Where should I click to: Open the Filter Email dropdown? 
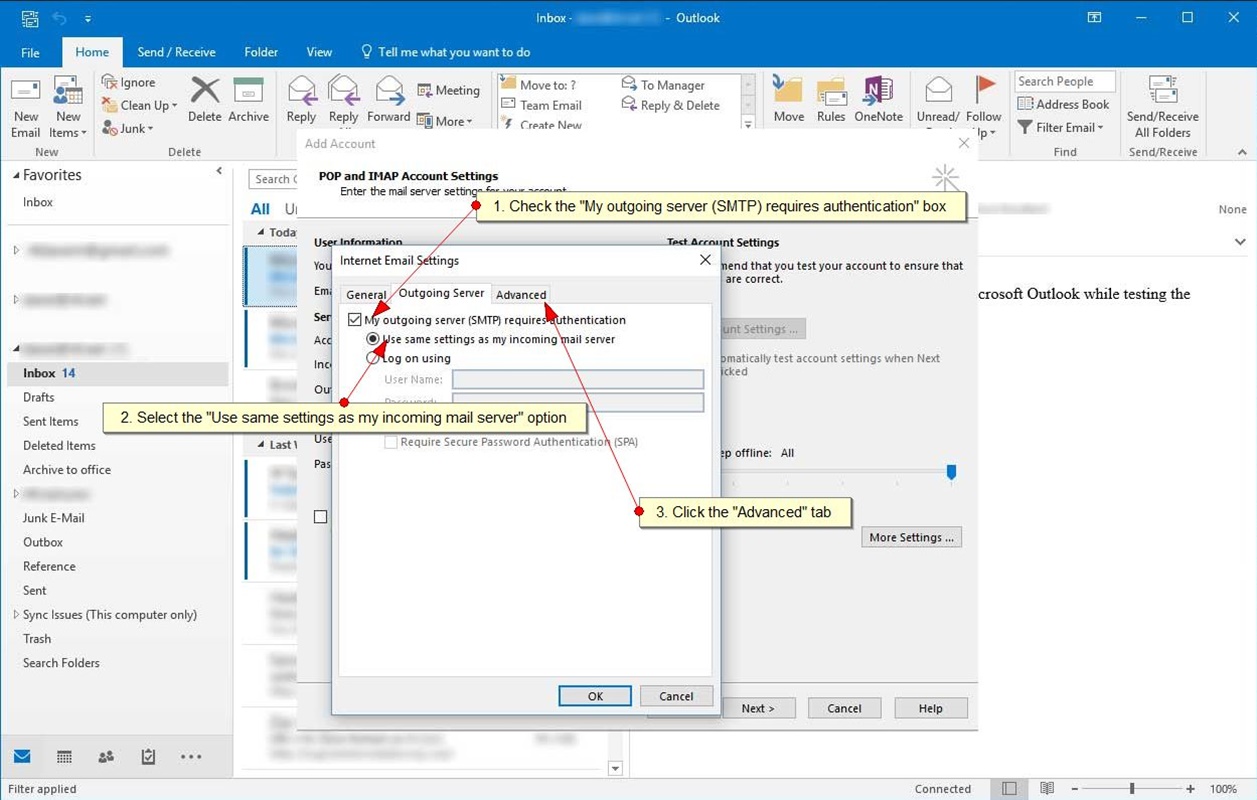[1061, 127]
